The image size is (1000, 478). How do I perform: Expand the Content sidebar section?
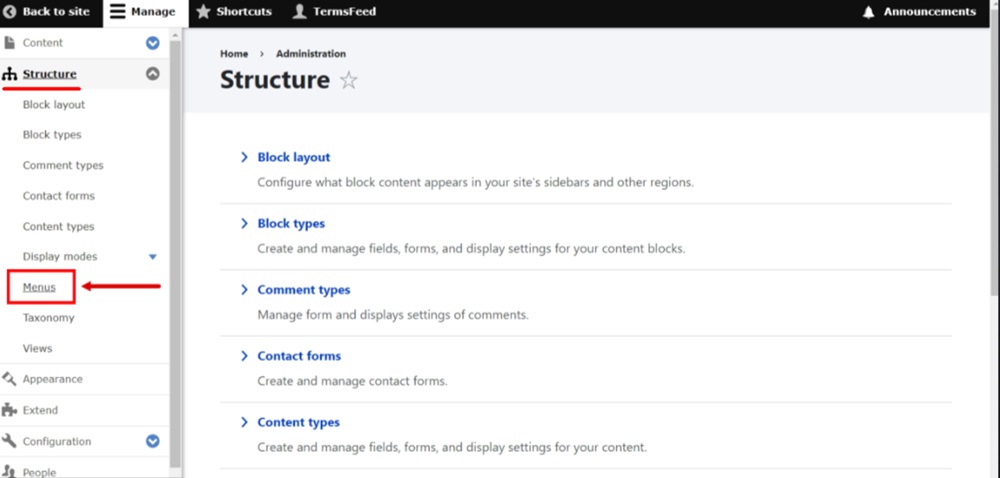pyautogui.click(x=152, y=43)
